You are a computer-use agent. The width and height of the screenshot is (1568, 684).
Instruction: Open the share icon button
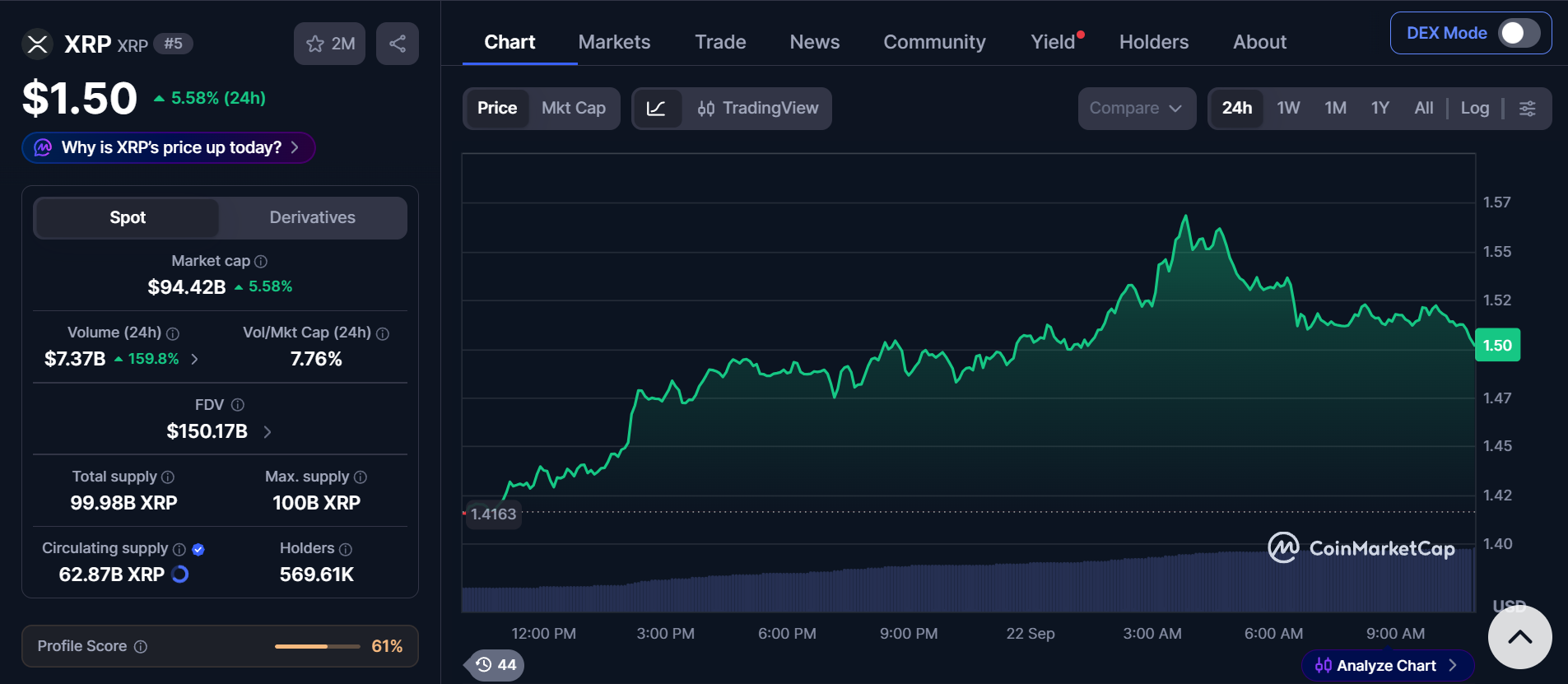(x=398, y=44)
